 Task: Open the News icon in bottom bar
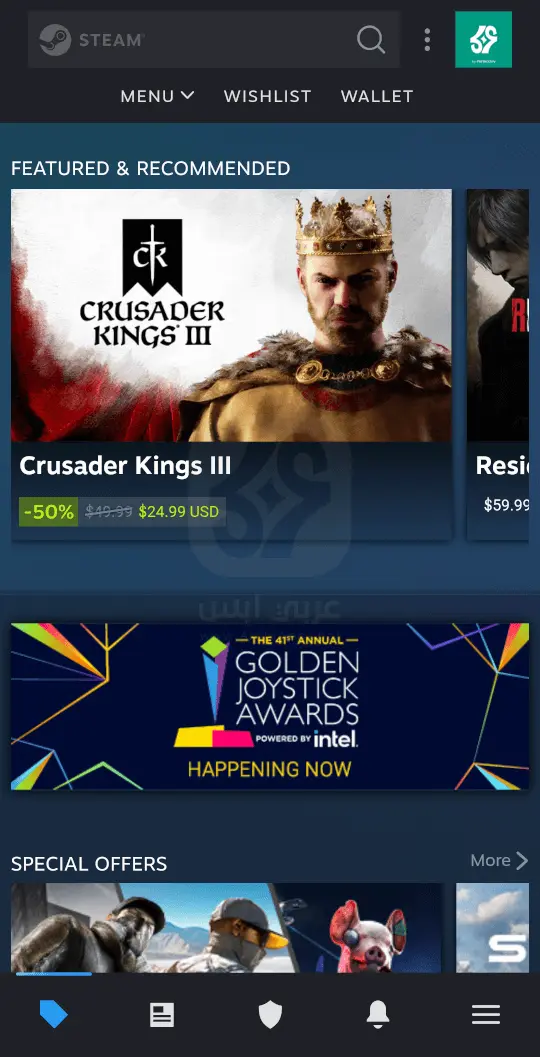point(162,1015)
